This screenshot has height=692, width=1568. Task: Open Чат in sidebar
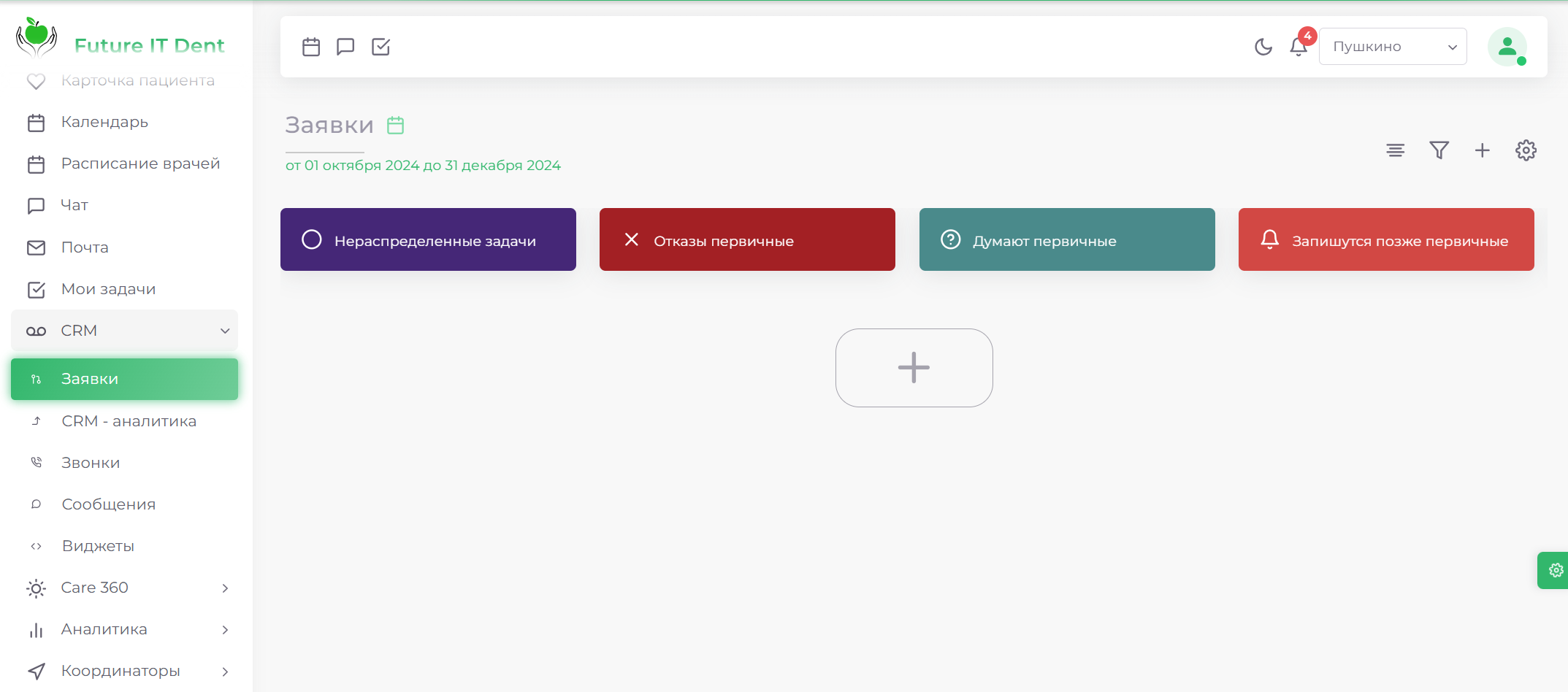[x=124, y=205]
